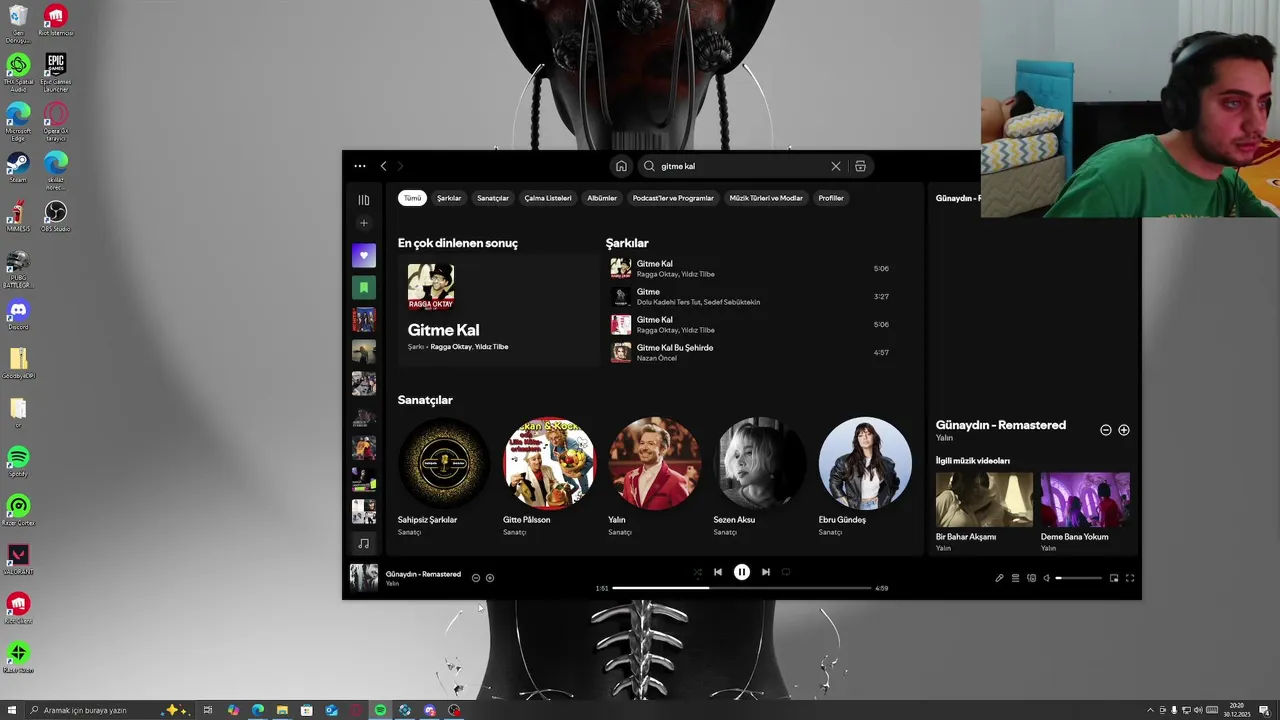The image size is (1280, 720).
Task: Open the Bir Bahar Akşamı music video
Action: [984, 510]
